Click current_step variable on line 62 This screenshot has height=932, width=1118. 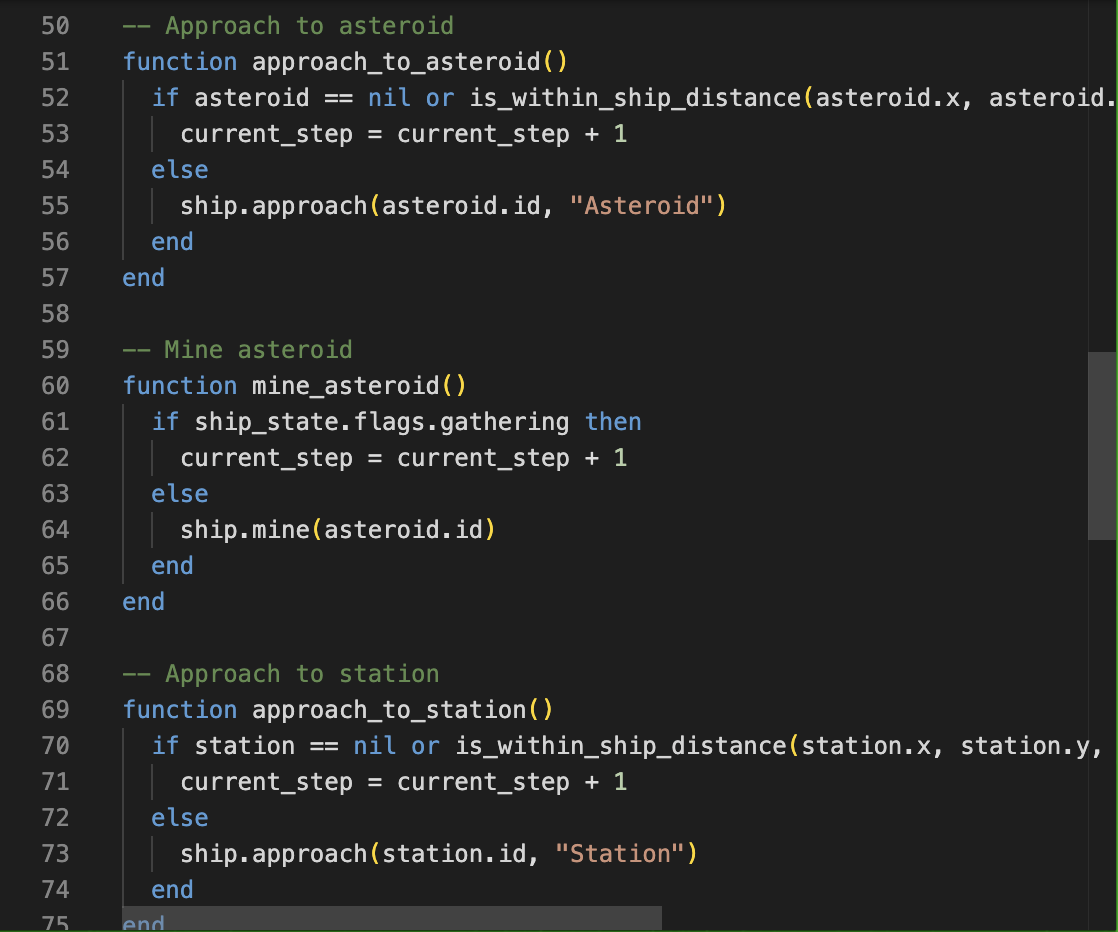tap(266, 457)
